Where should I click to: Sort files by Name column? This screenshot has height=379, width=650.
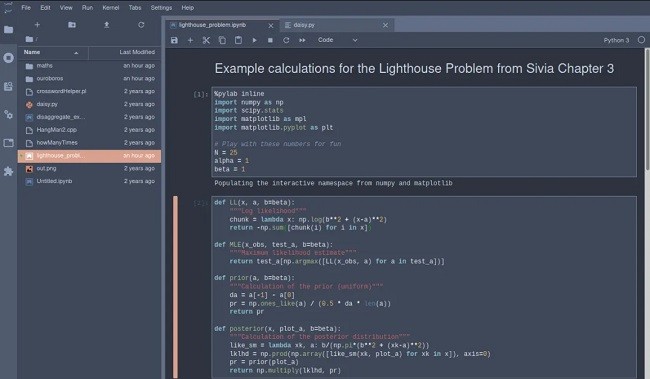(x=53, y=52)
